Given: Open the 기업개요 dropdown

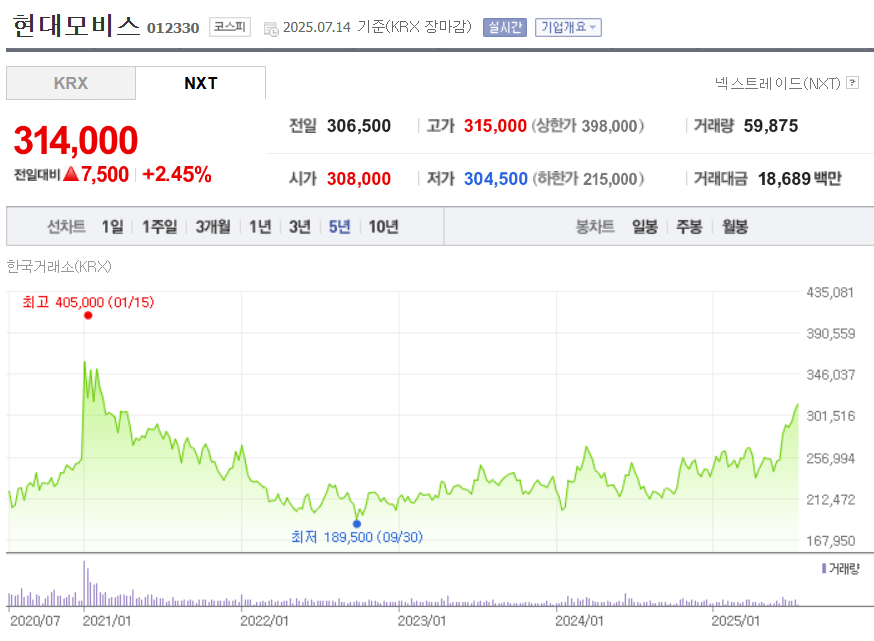Looking at the screenshot, I should tap(568, 27).
